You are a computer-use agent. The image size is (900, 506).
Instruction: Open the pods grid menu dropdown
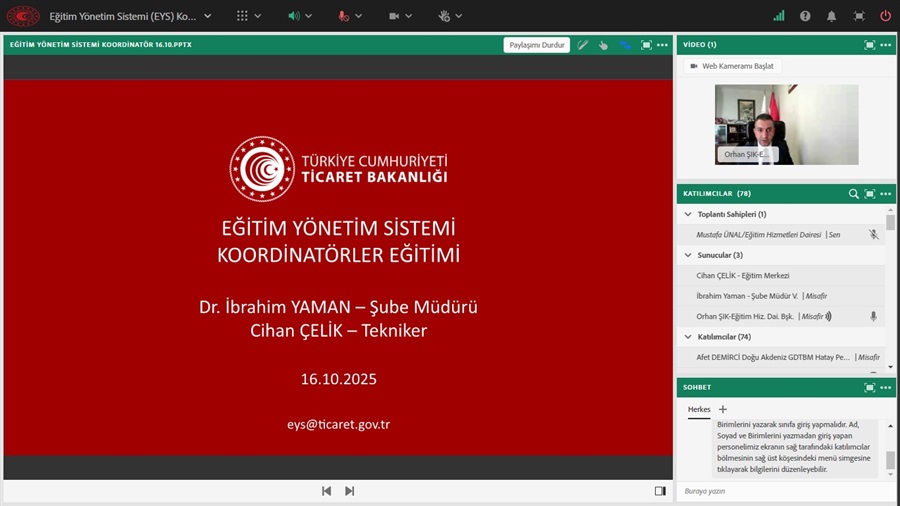[242, 16]
